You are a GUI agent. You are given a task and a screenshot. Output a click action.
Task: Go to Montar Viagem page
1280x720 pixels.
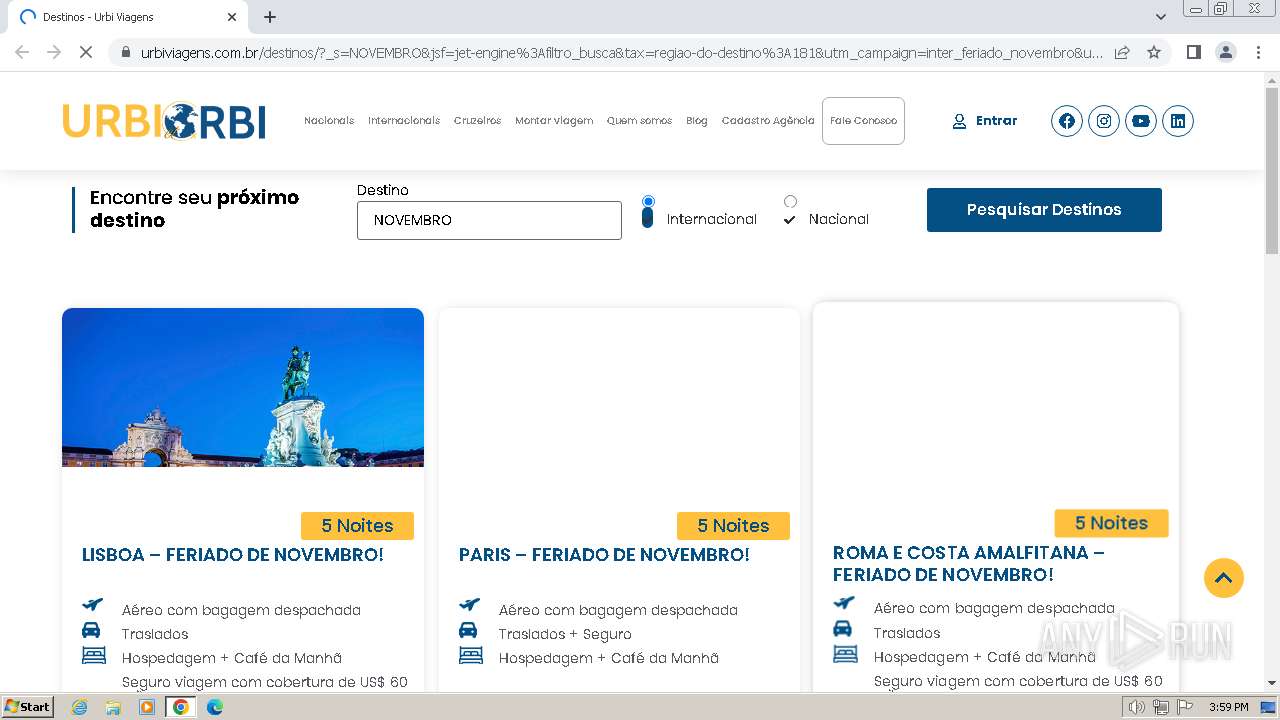[x=554, y=121]
